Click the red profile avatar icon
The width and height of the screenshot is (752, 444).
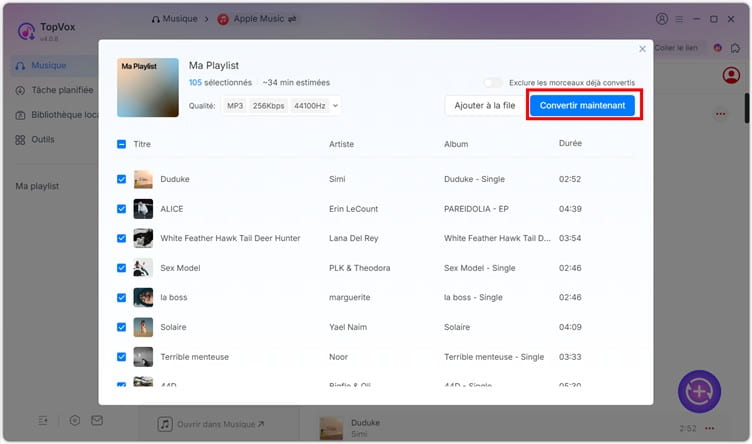click(731, 75)
